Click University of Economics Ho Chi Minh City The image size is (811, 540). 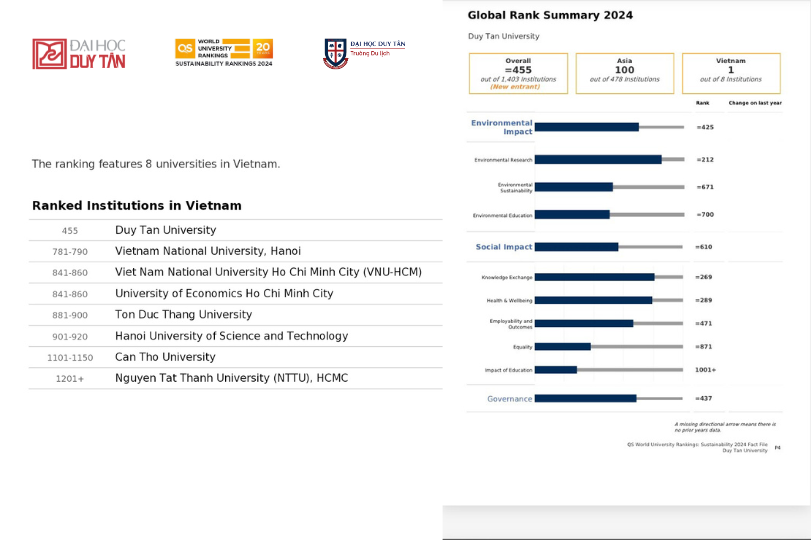[x=224, y=294]
